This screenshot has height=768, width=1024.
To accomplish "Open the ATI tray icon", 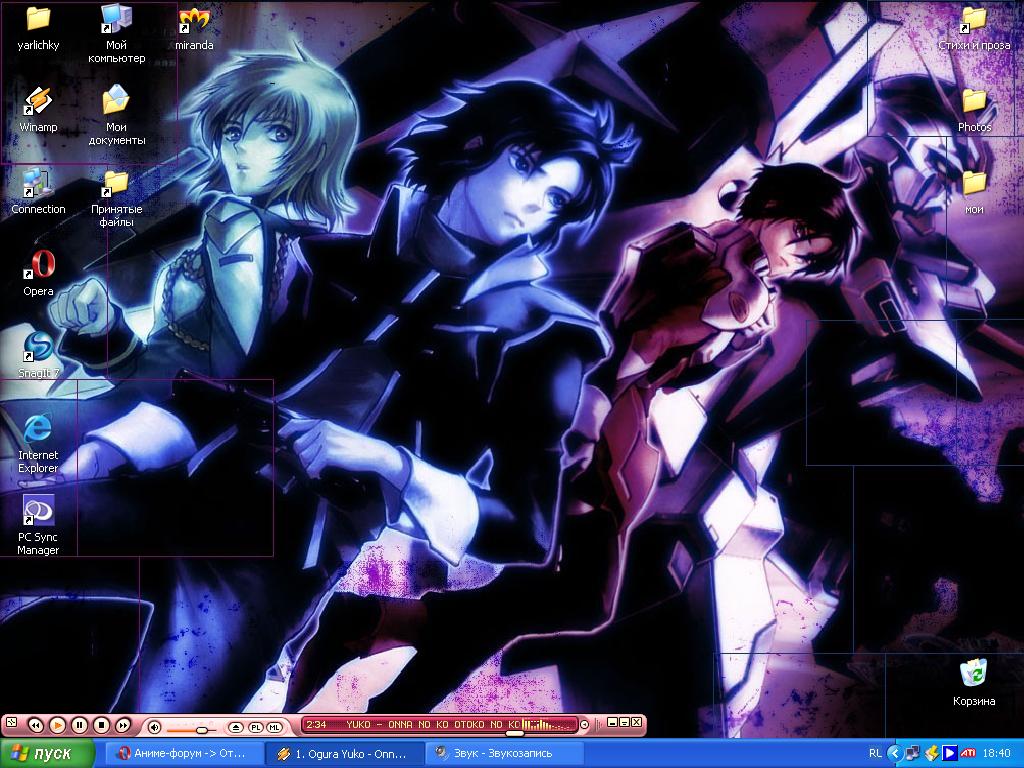I will tap(968, 754).
